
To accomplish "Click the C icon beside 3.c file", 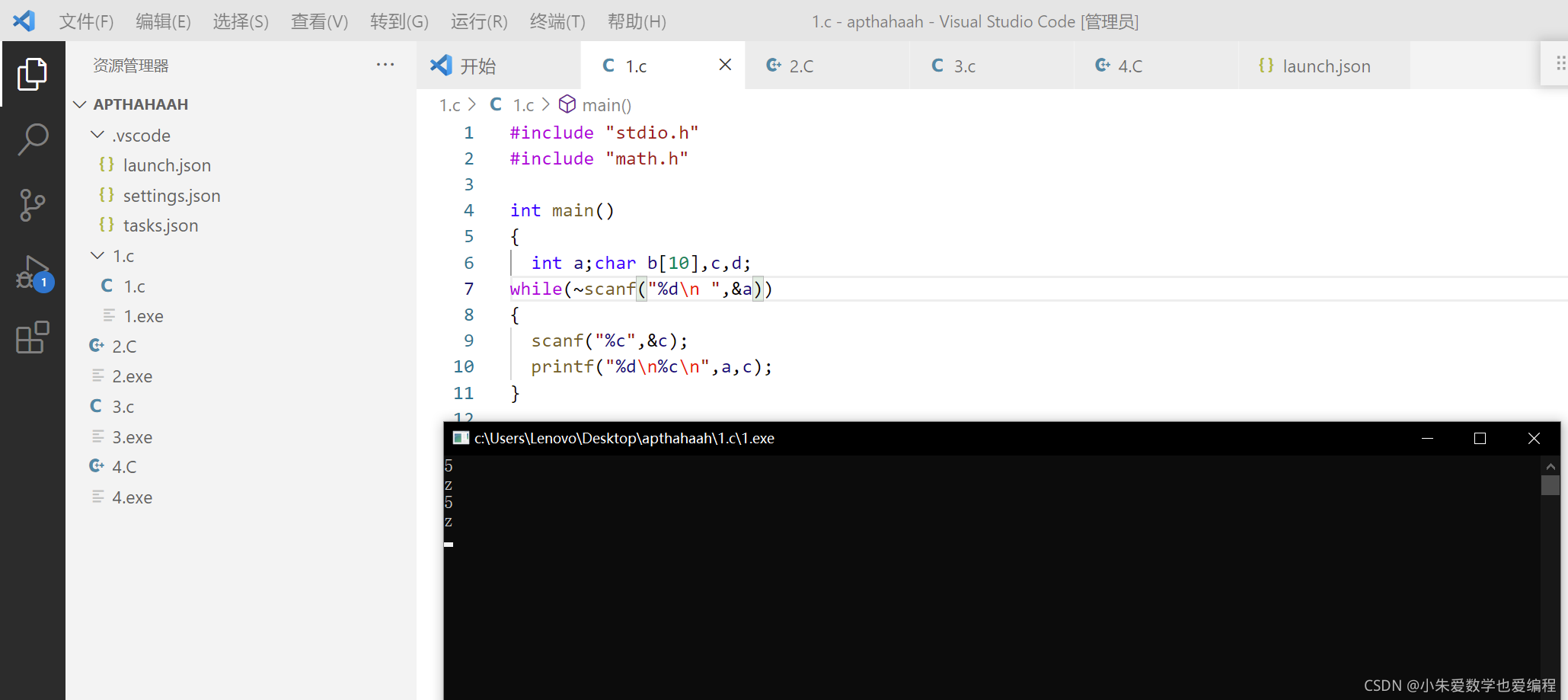I will point(96,406).
